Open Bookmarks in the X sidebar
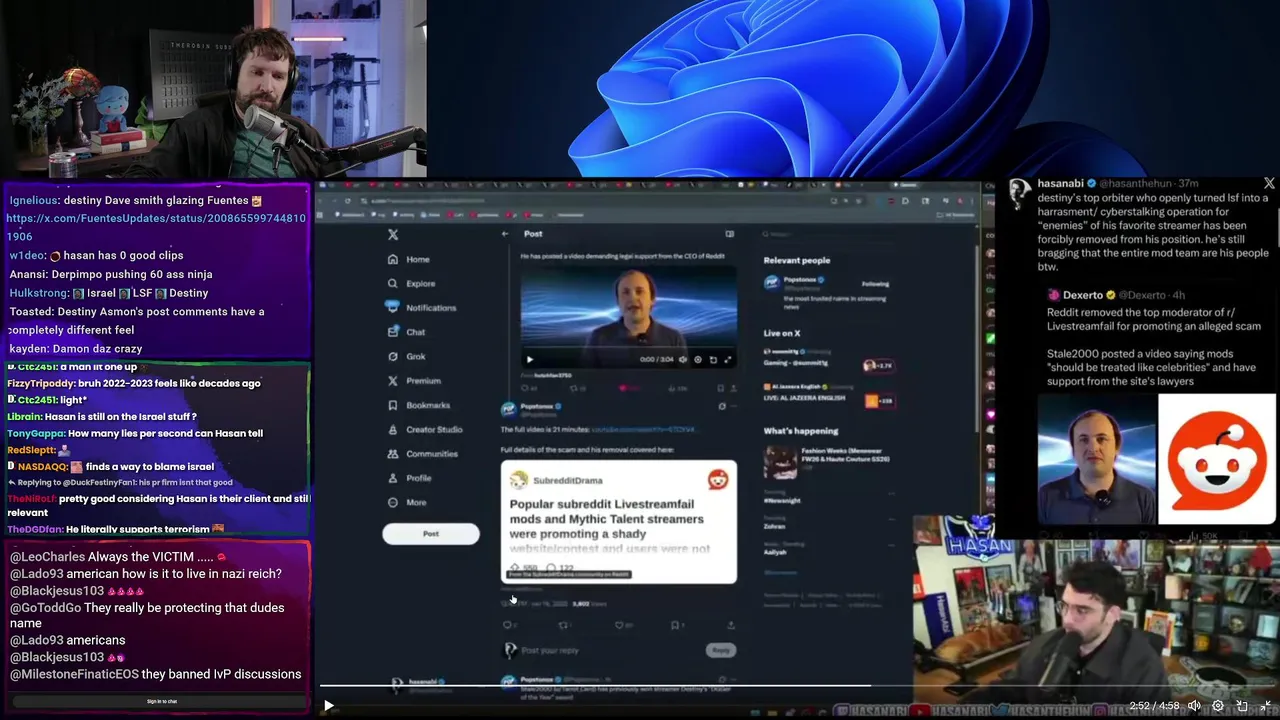Viewport: 1280px width, 720px height. (418, 405)
